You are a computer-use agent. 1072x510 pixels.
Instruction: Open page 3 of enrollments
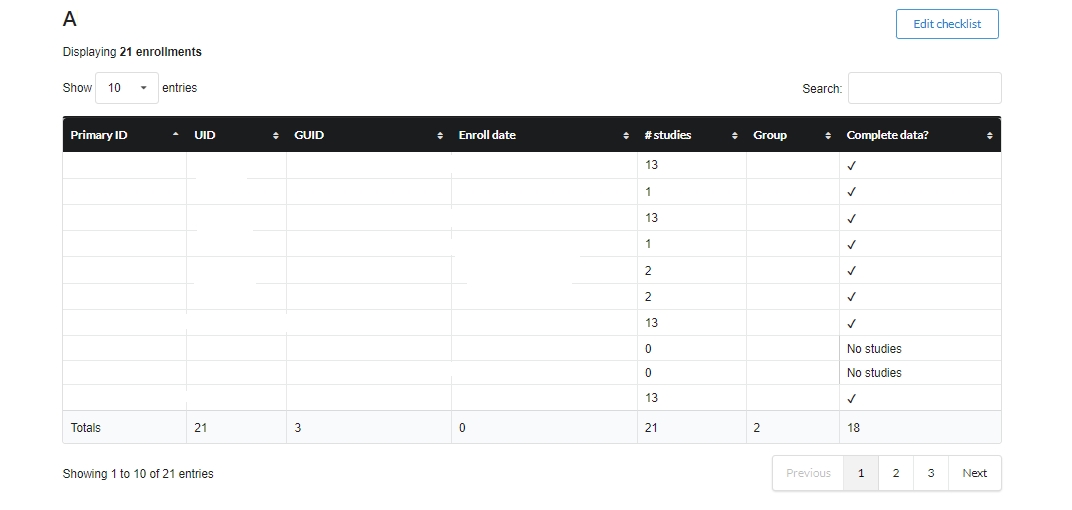click(931, 473)
